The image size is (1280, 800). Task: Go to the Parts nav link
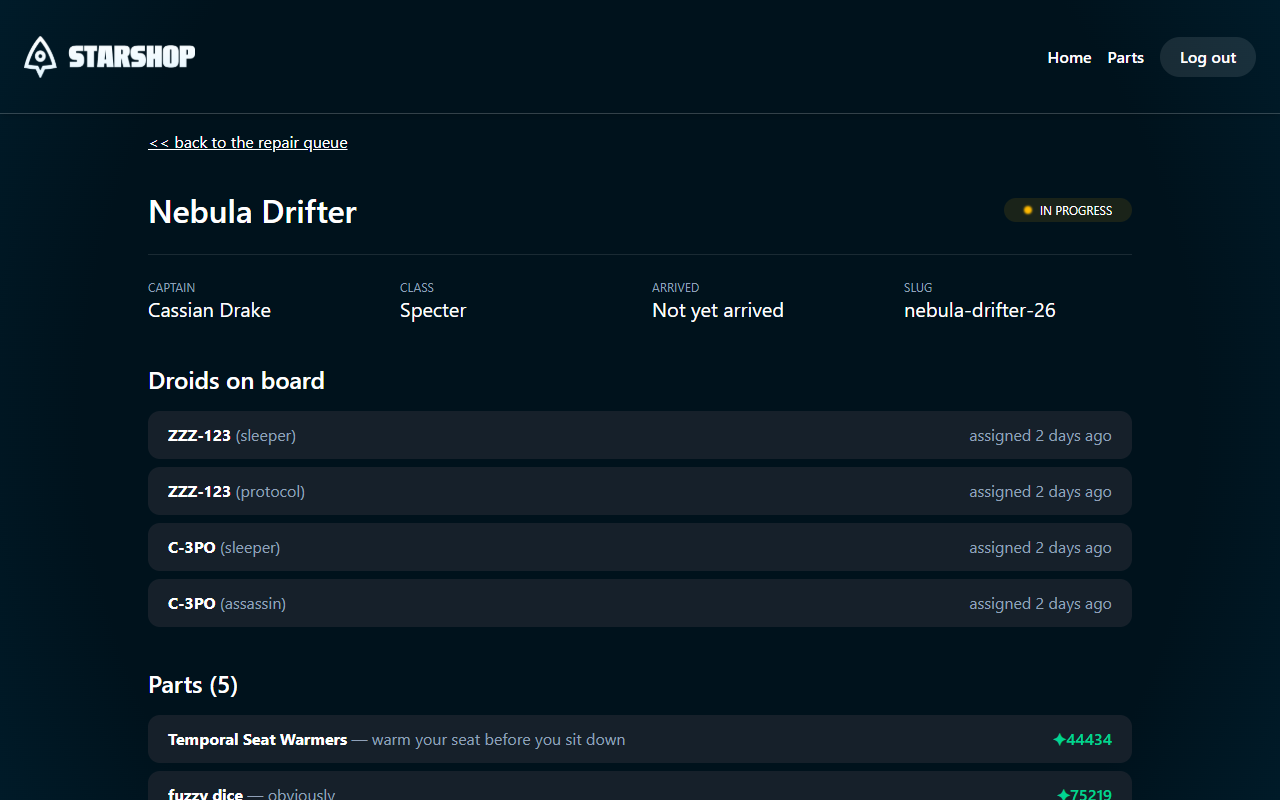[x=1125, y=57]
